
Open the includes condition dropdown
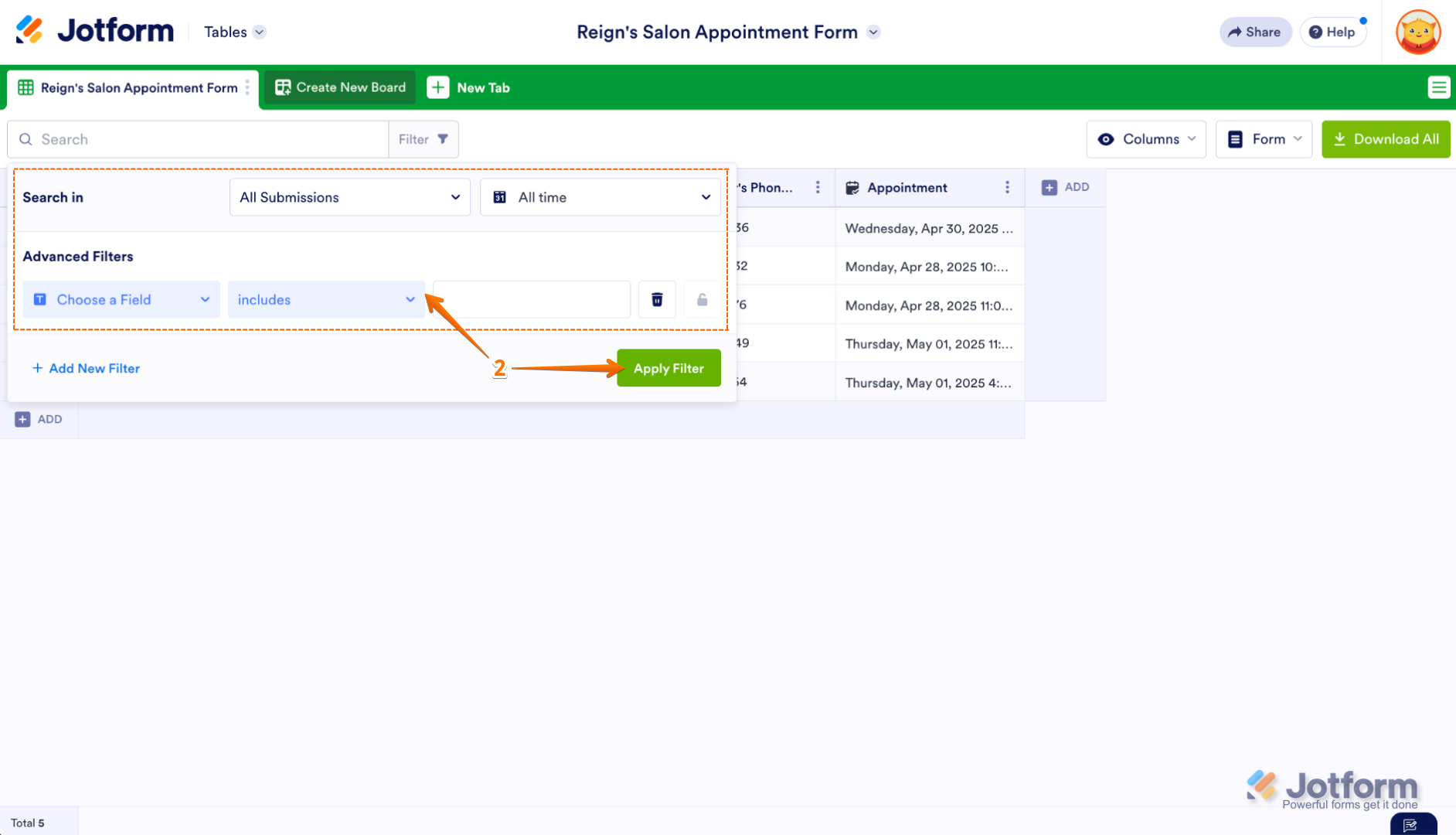click(326, 299)
